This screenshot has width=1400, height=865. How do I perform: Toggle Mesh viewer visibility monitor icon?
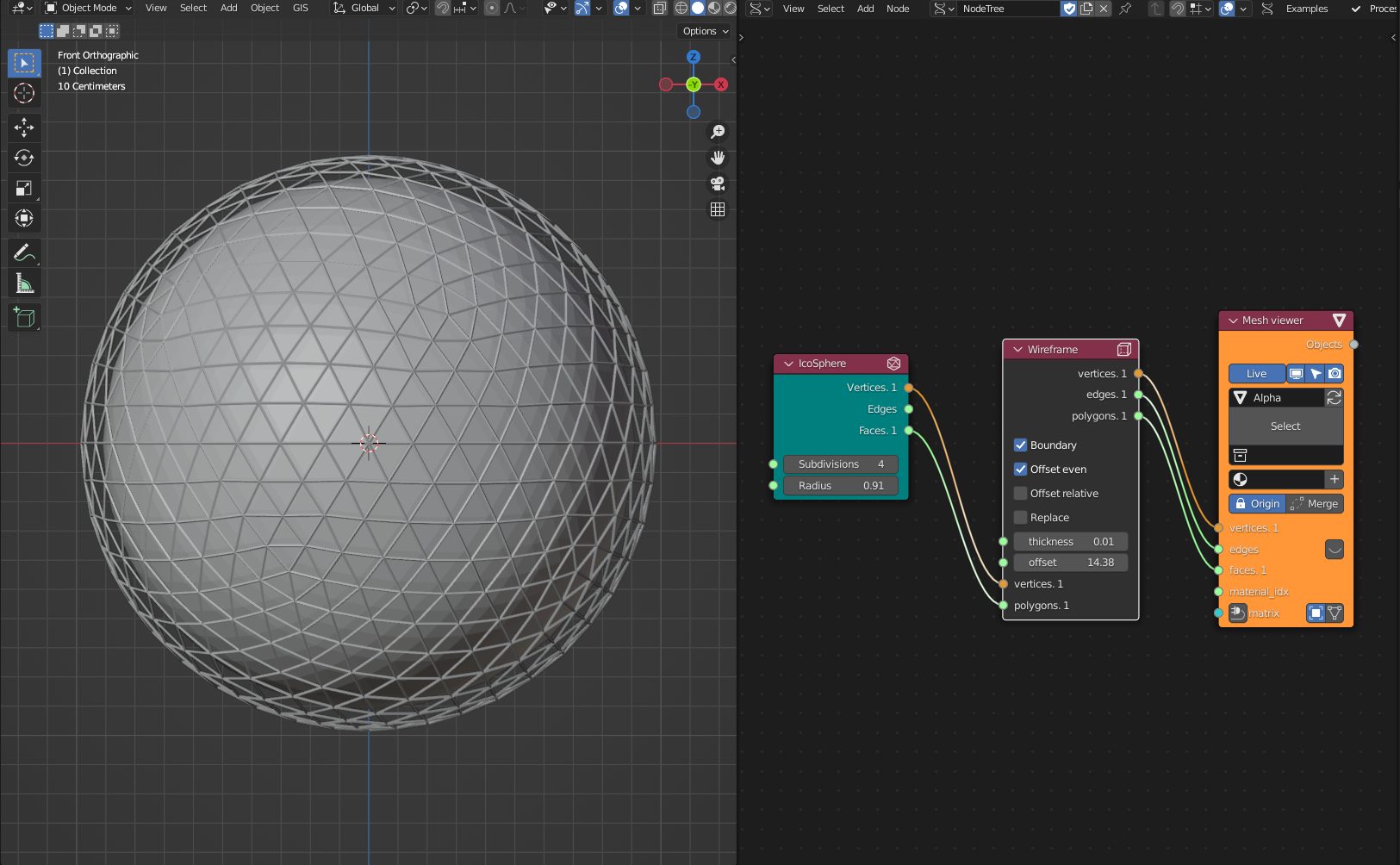point(1296,374)
